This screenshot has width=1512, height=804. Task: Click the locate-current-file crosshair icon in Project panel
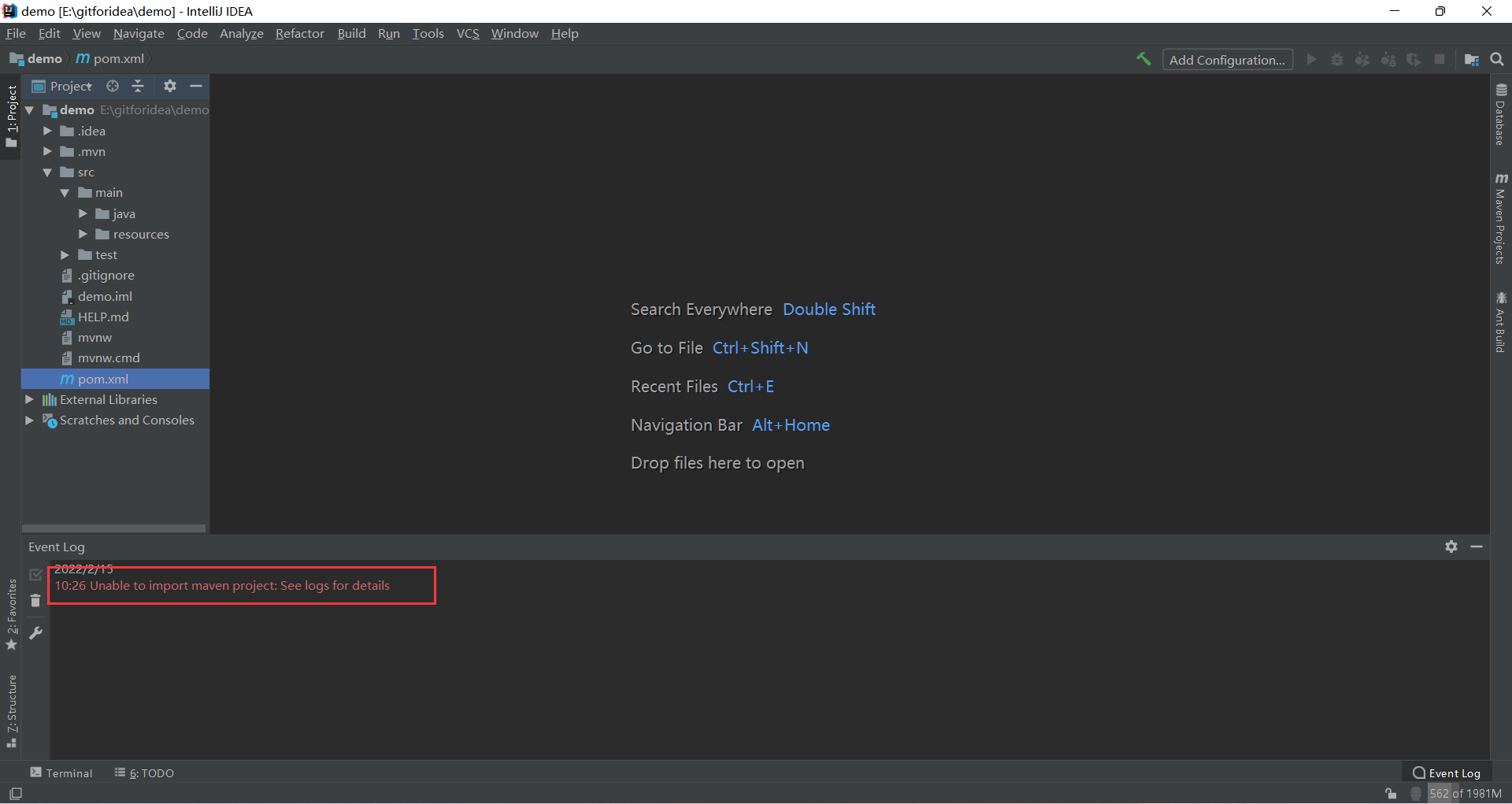tap(113, 86)
